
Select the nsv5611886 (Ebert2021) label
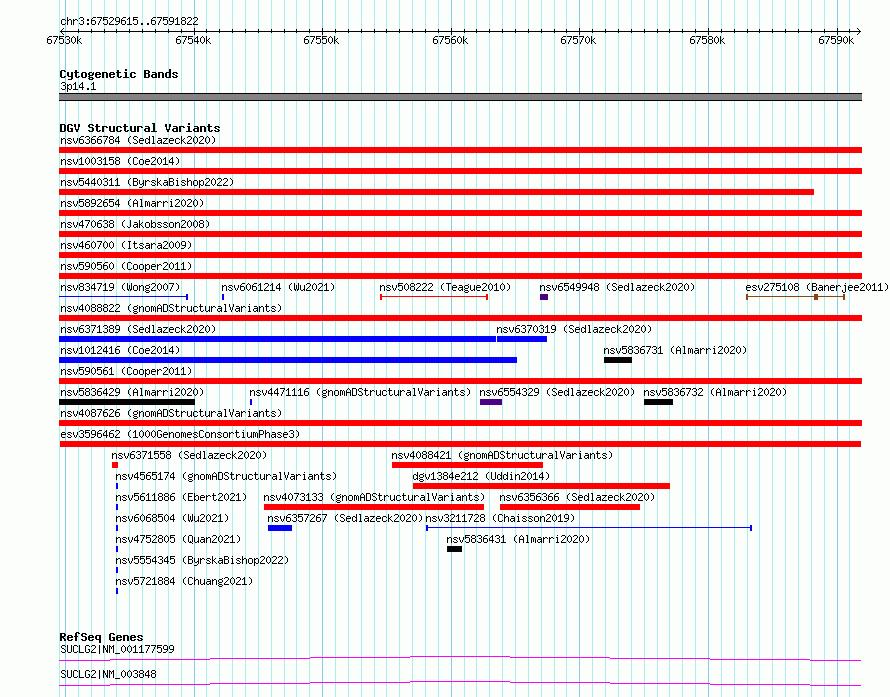pyautogui.click(x=181, y=497)
